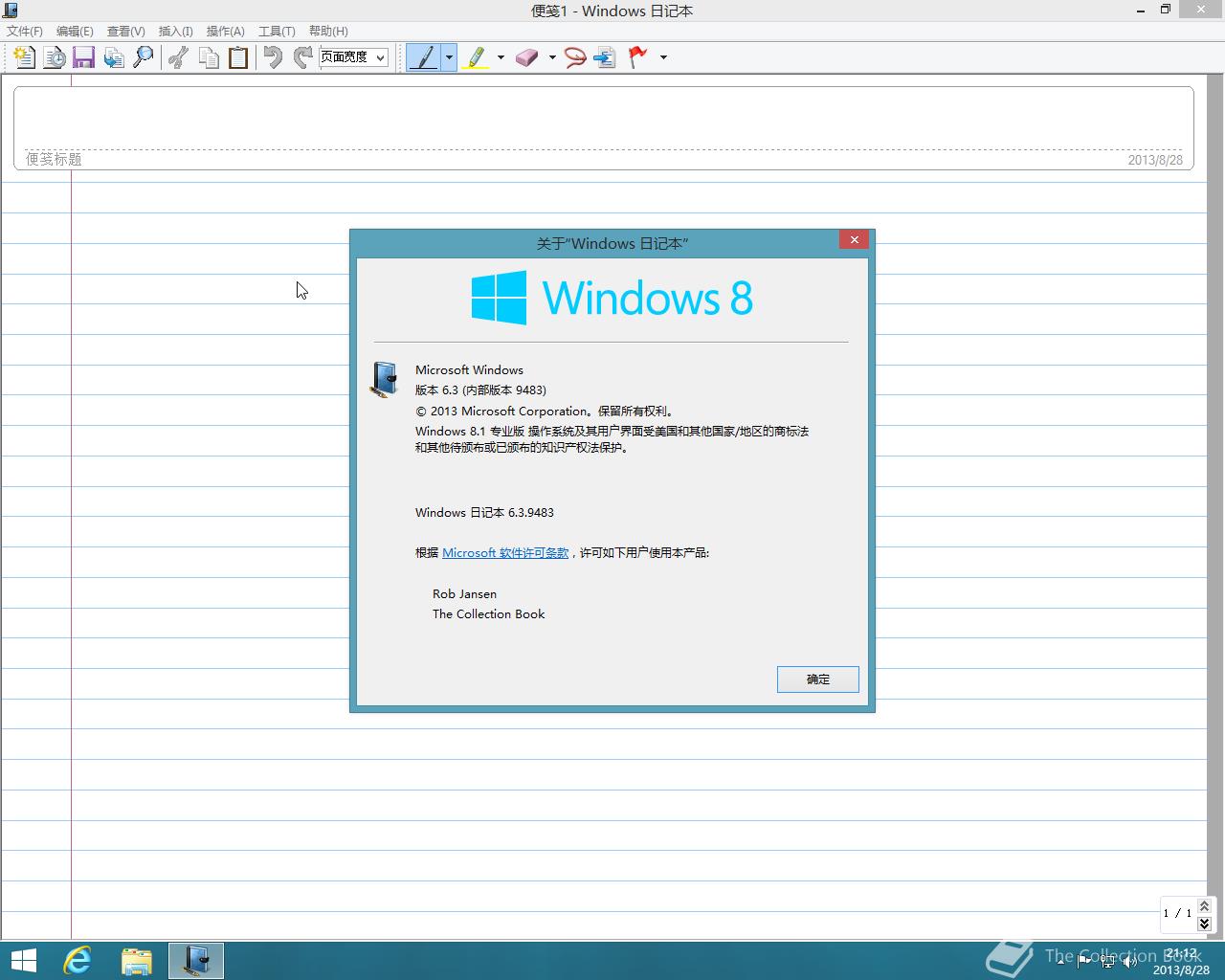Select the Highlighter tool

[x=477, y=57]
